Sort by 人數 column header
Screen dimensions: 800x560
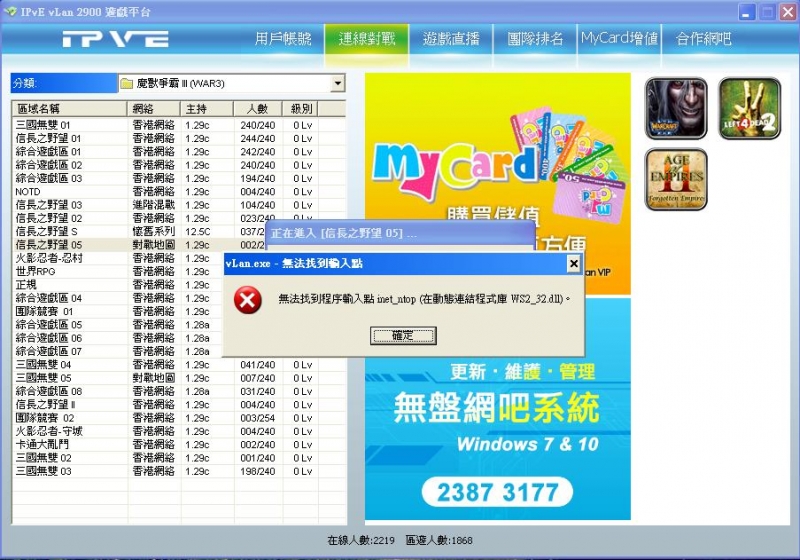click(x=258, y=109)
